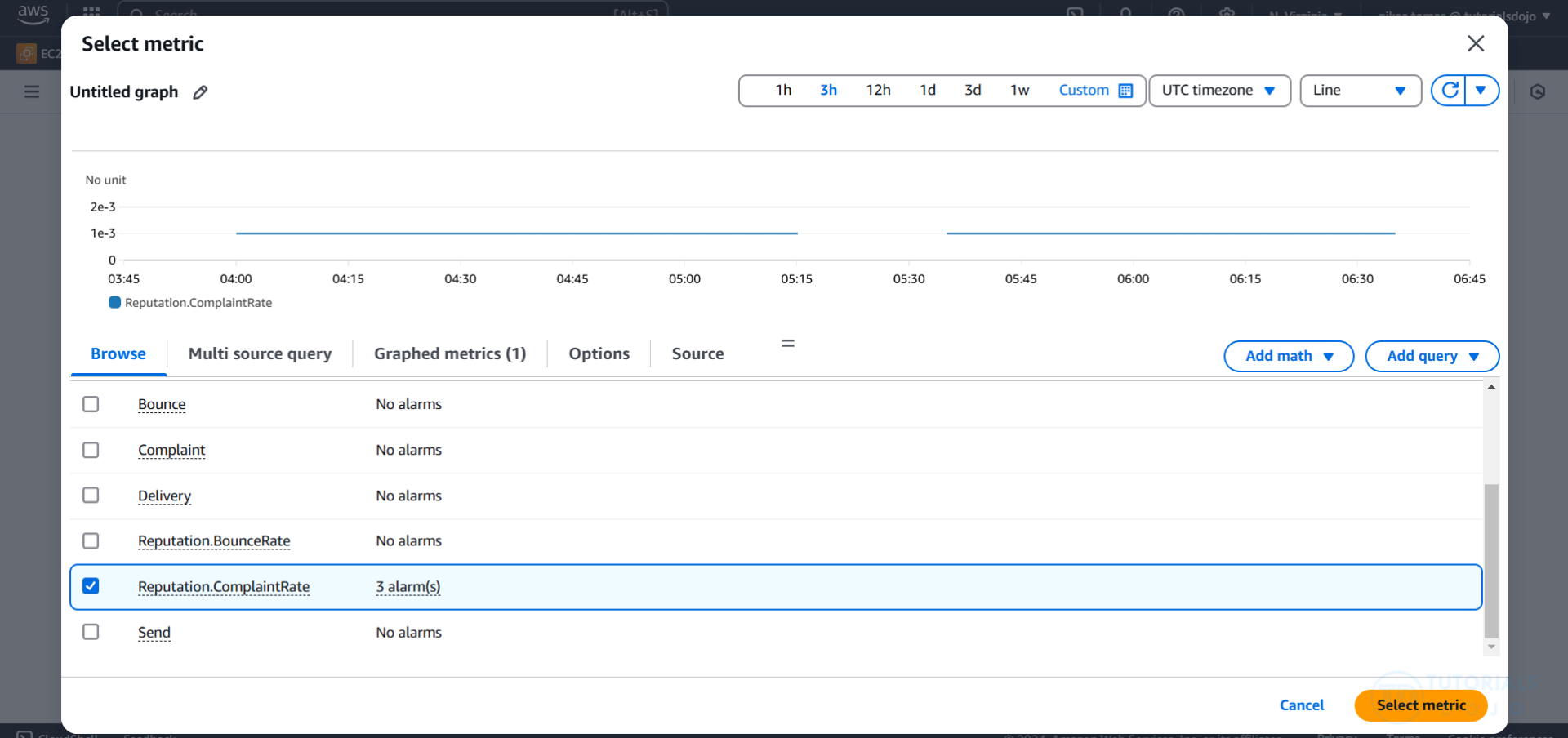The image size is (1568, 738).
Task: Click the hexagon settings icon at right edge
Action: click(1538, 91)
